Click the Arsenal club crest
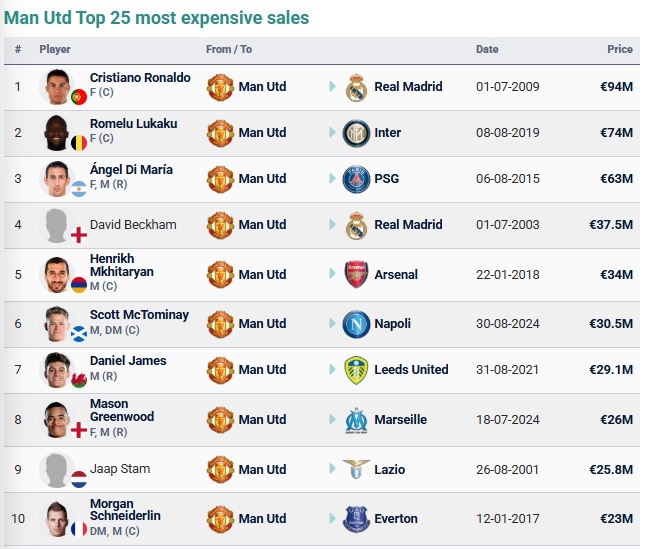The image size is (650, 549). [356, 274]
